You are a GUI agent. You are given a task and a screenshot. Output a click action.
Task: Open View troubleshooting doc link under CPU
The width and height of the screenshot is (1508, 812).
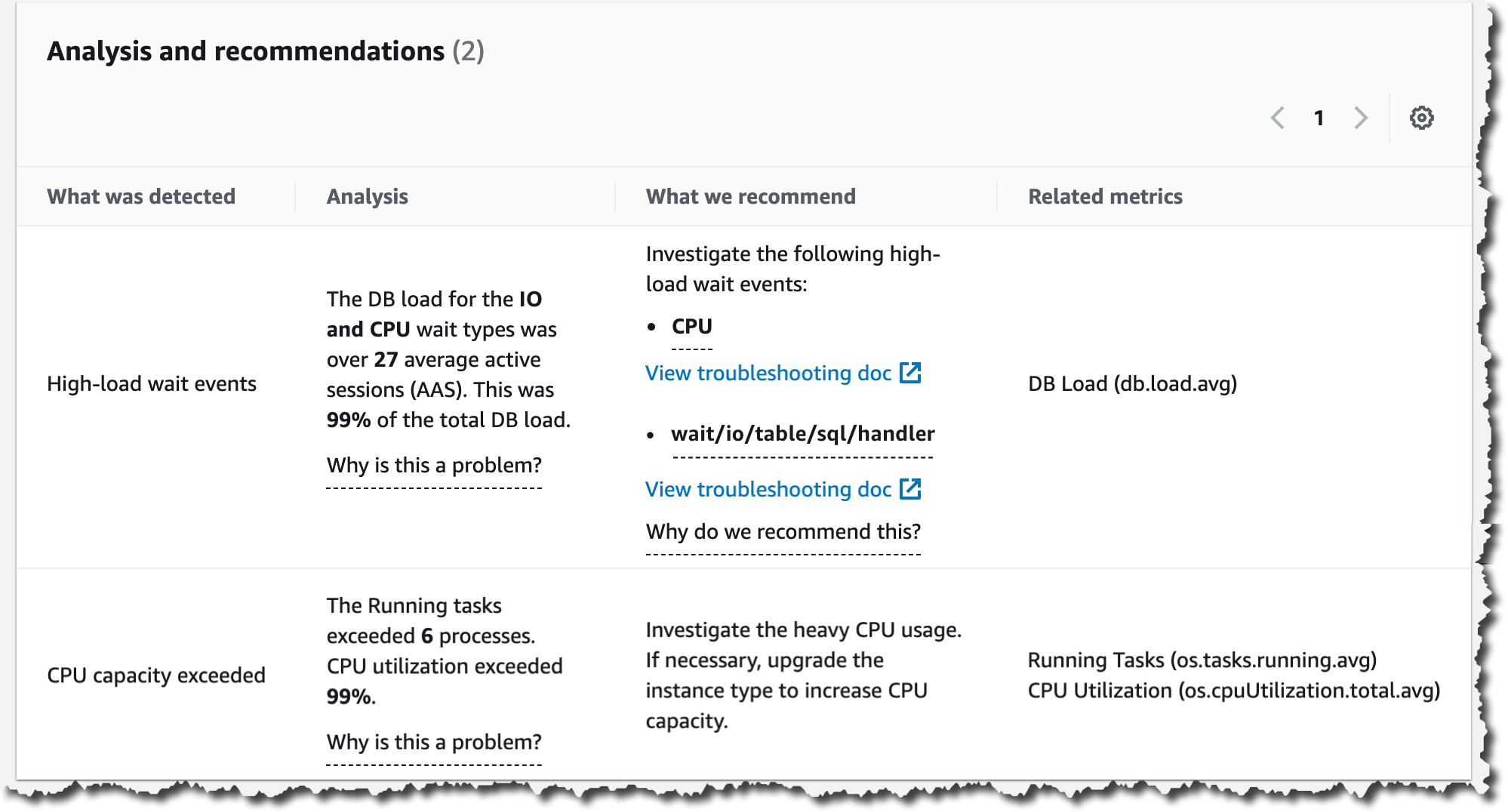click(768, 373)
